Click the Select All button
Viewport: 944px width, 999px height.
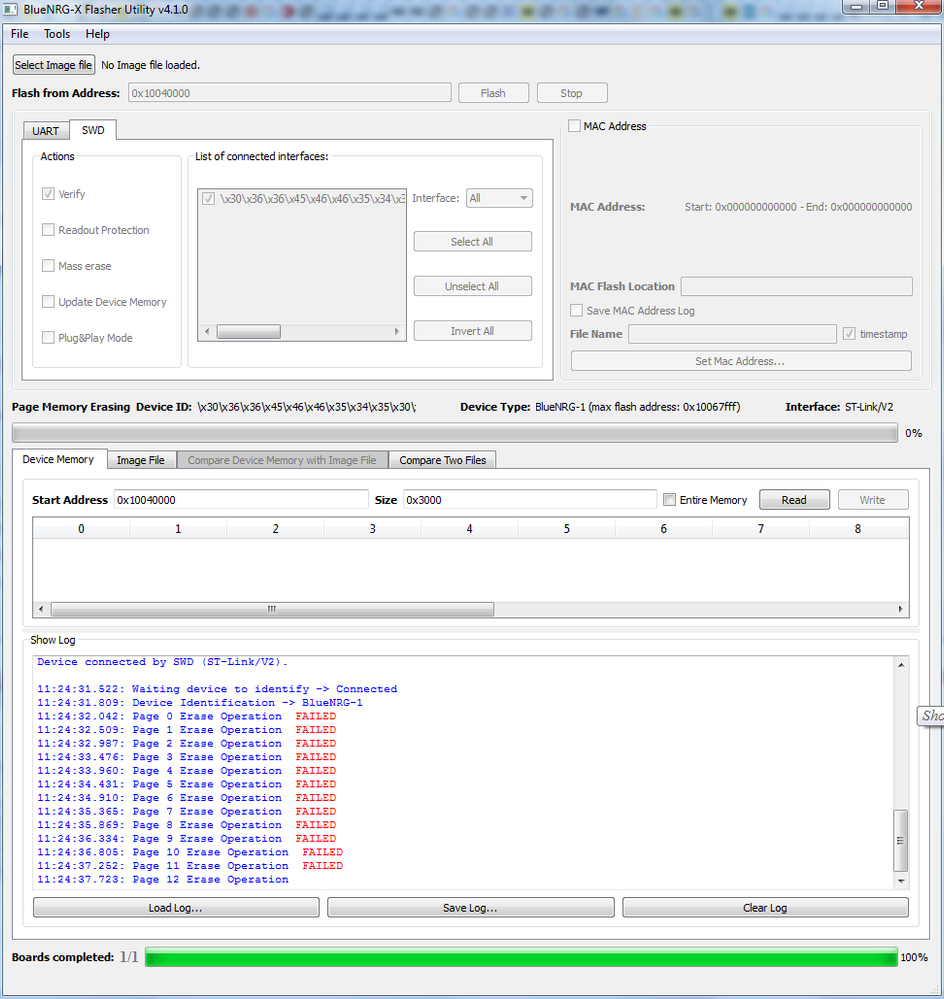click(x=472, y=241)
